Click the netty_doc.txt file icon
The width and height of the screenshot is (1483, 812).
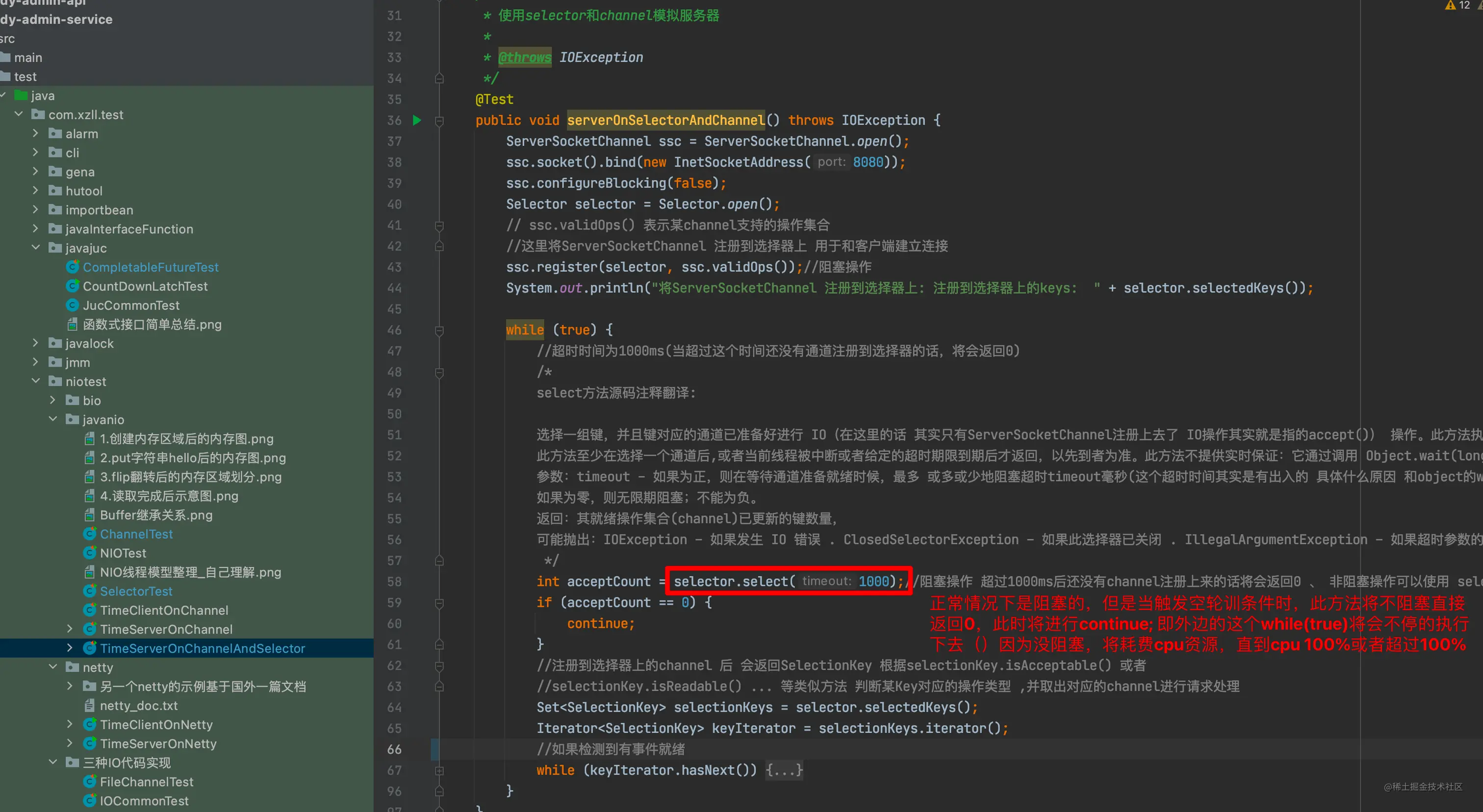(90, 705)
